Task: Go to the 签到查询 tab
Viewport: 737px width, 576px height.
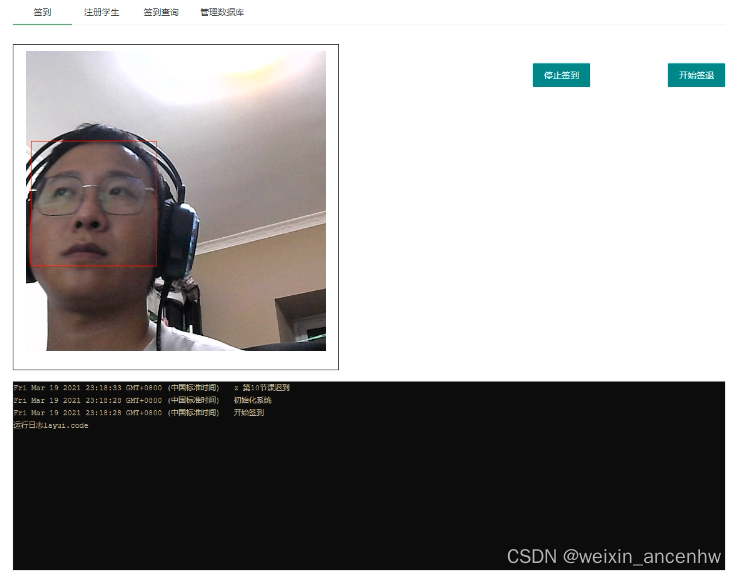Action: [161, 12]
